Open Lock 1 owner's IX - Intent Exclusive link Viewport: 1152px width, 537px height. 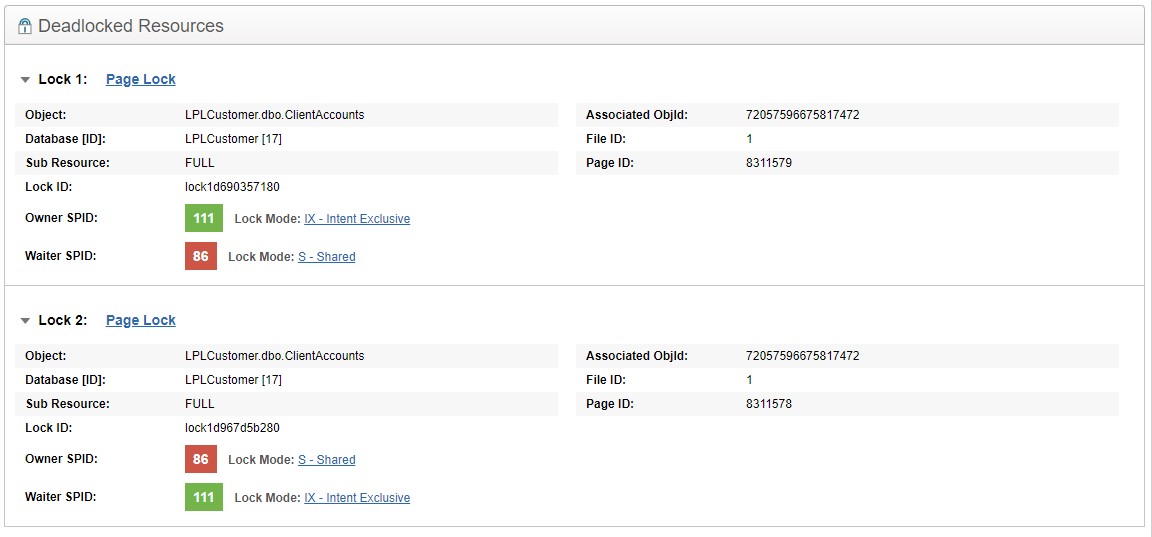point(357,219)
